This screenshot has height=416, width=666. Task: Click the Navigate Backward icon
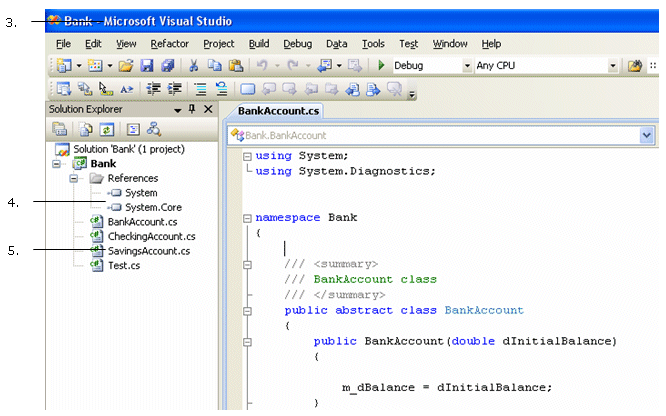tap(325, 65)
